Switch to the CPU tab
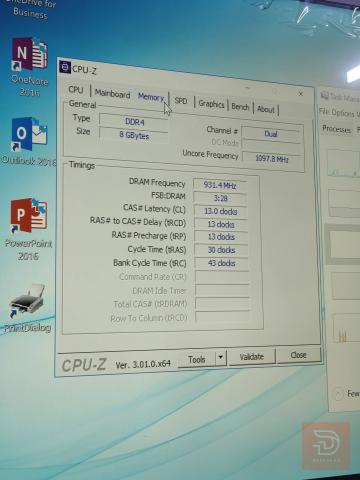 tap(76, 90)
